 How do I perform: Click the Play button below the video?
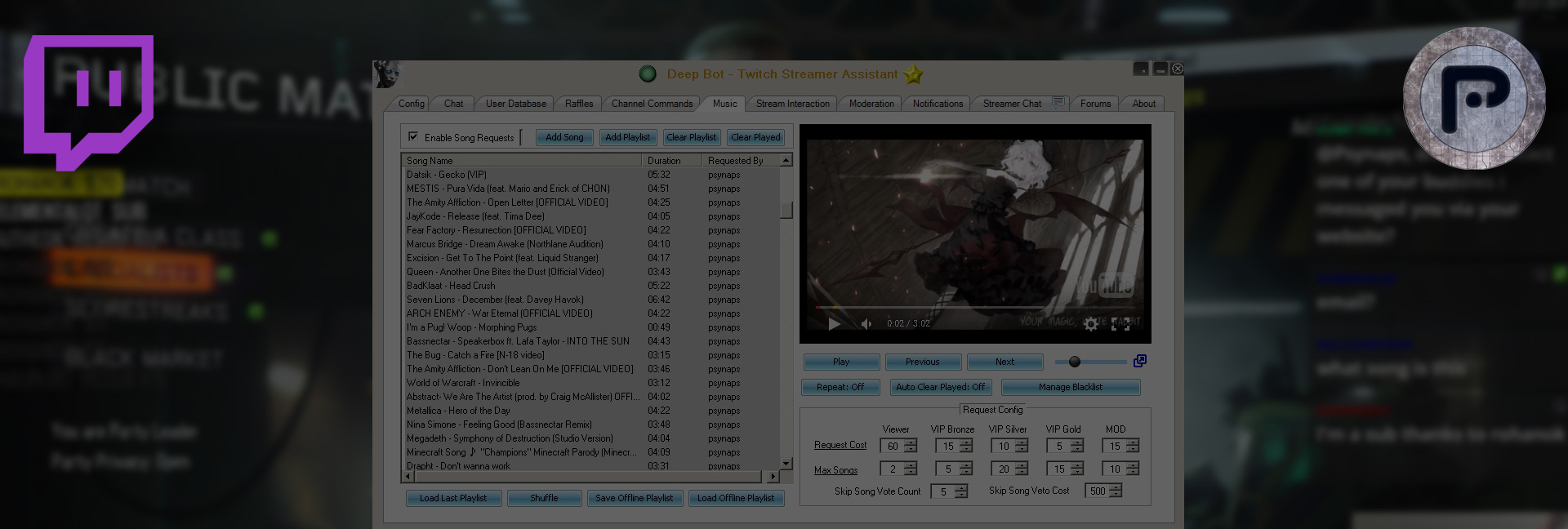pyautogui.click(x=841, y=362)
